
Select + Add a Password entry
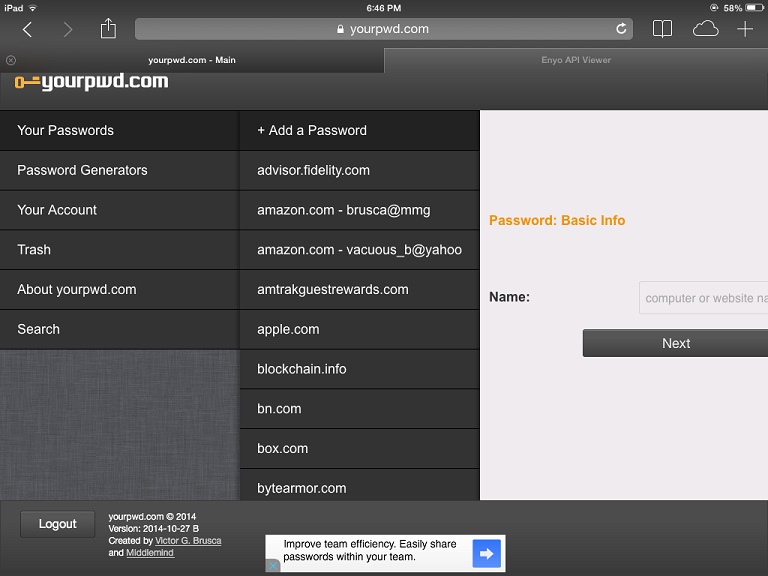pyautogui.click(x=360, y=130)
